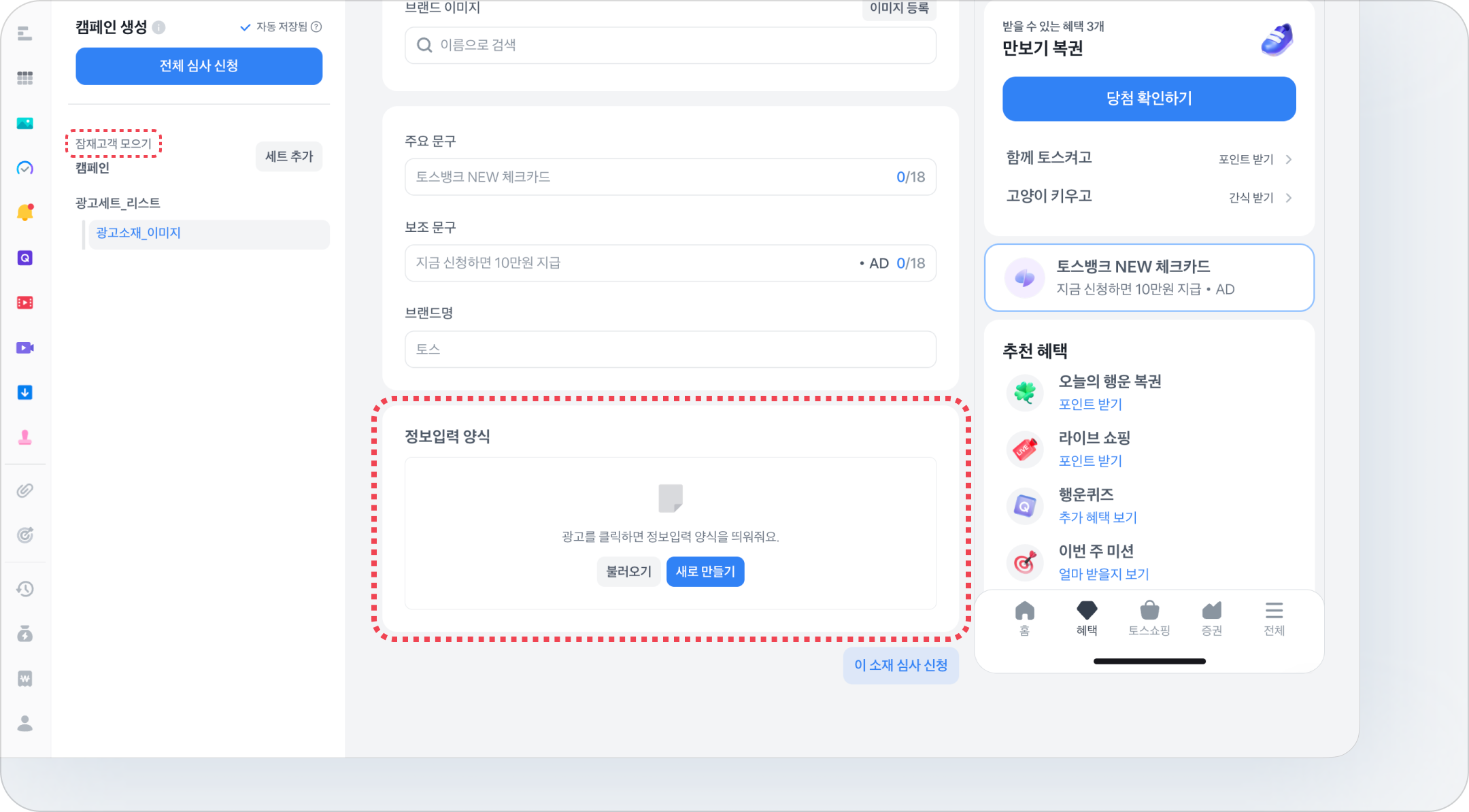Click the red film video sidebar icon
Image resolution: width=1469 pixels, height=812 pixels.
point(25,303)
